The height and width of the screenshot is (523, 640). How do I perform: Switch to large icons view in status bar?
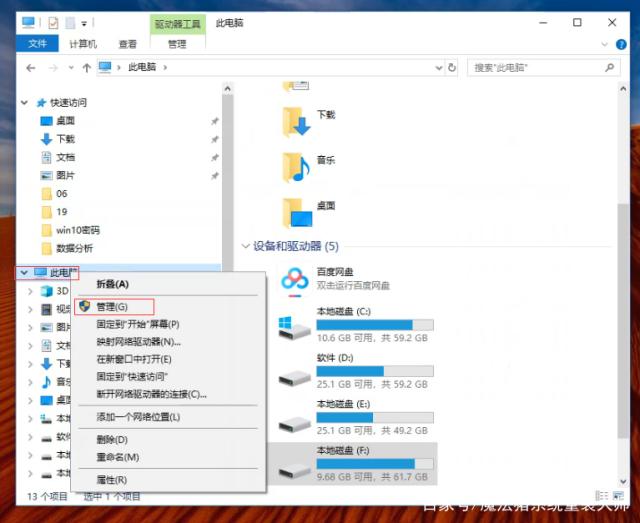618,495
